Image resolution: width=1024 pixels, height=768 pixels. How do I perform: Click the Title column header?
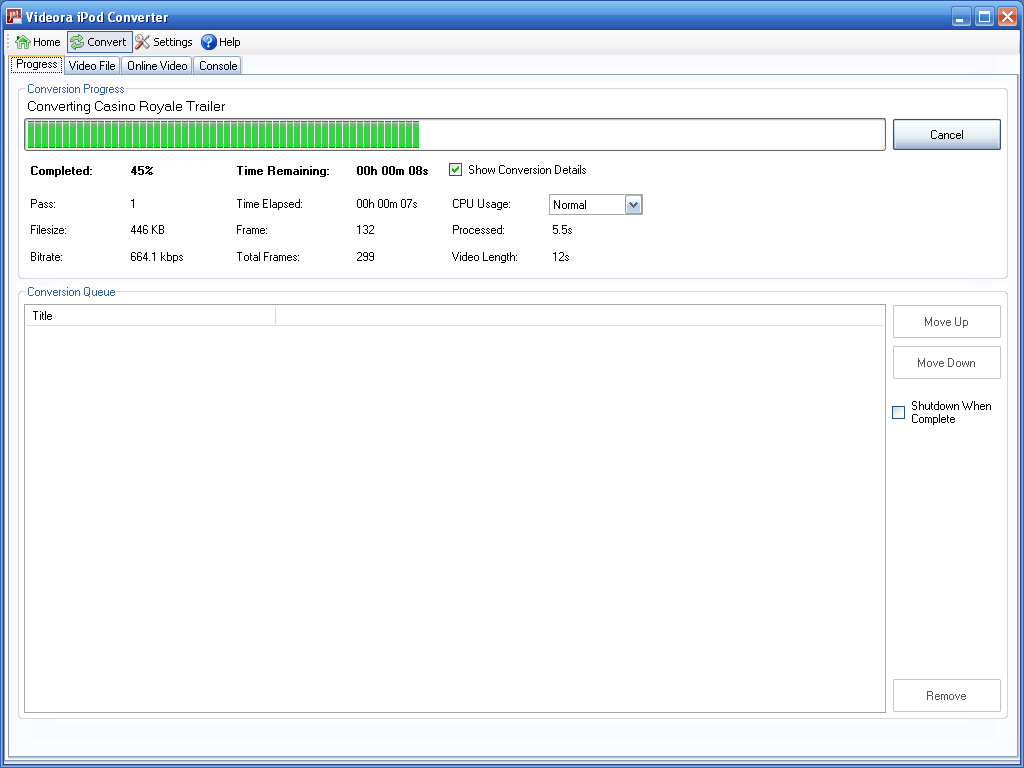[x=150, y=315]
